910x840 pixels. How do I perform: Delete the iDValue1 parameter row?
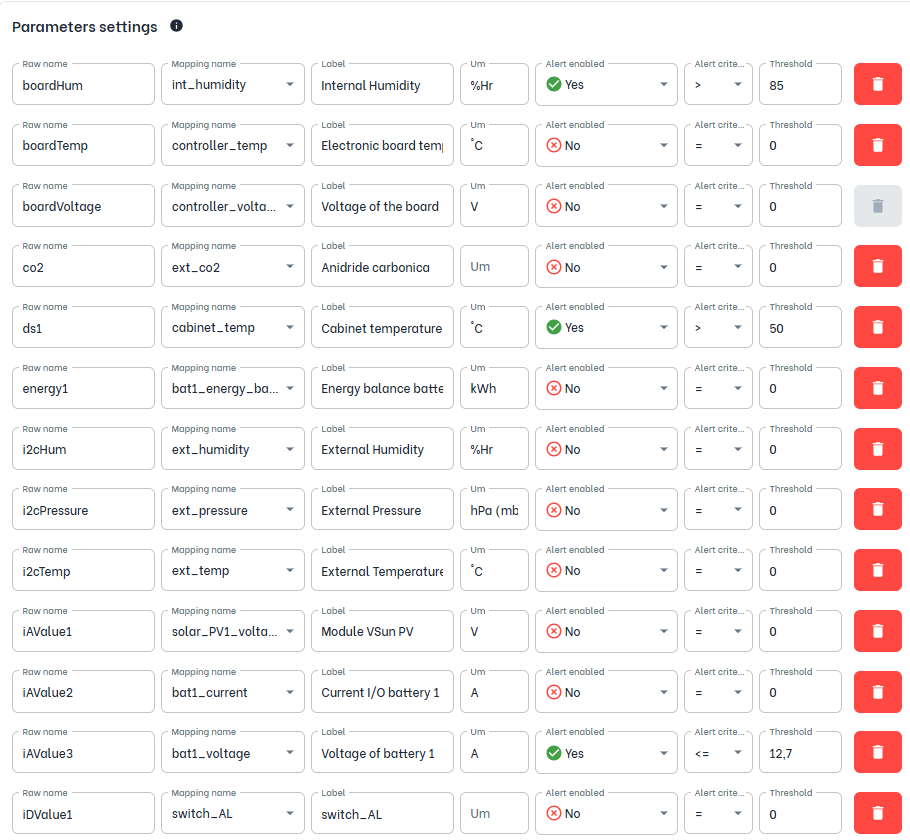pyautogui.click(x=877, y=813)
